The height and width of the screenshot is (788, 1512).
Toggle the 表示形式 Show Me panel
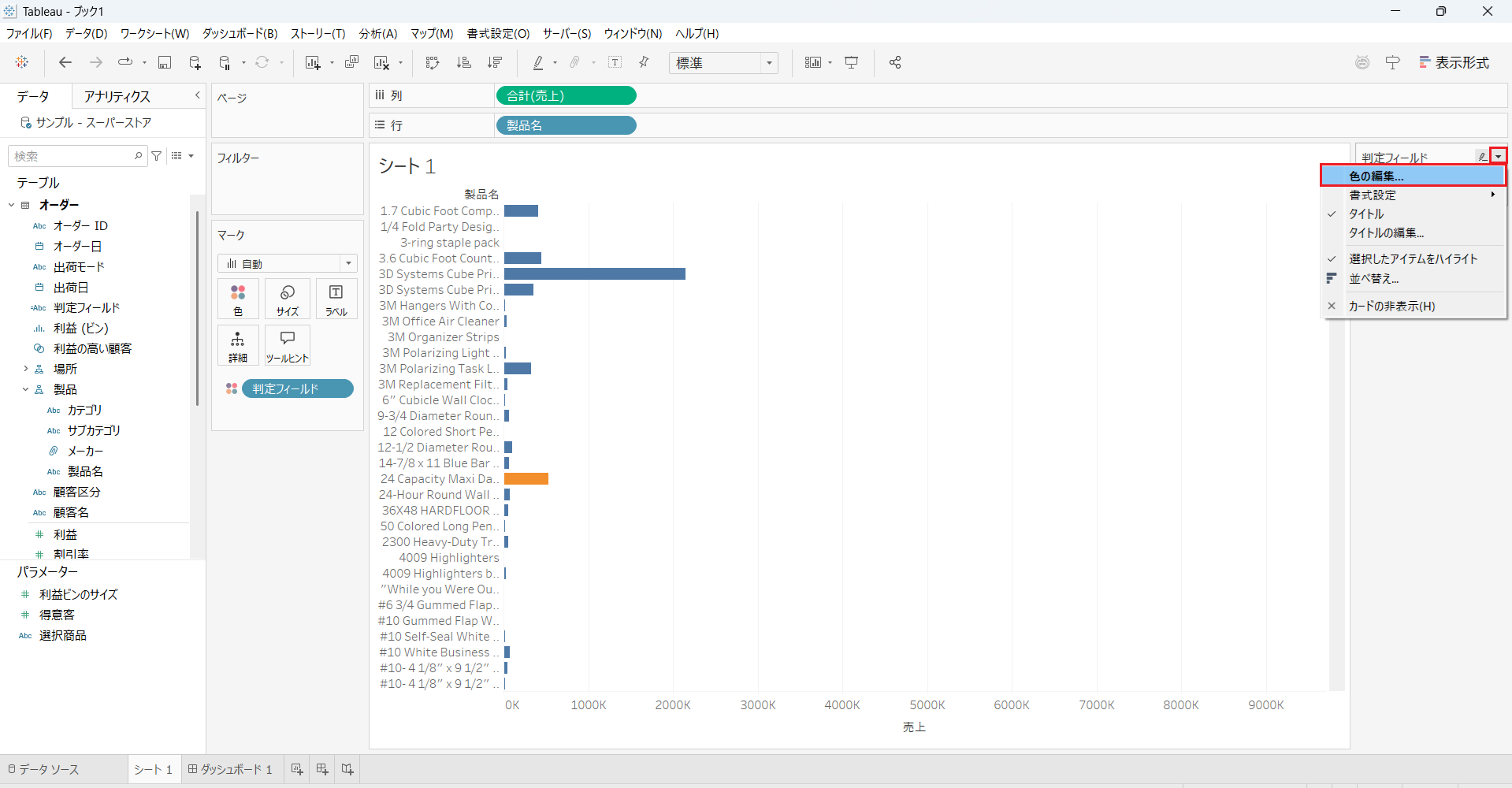1454,63
